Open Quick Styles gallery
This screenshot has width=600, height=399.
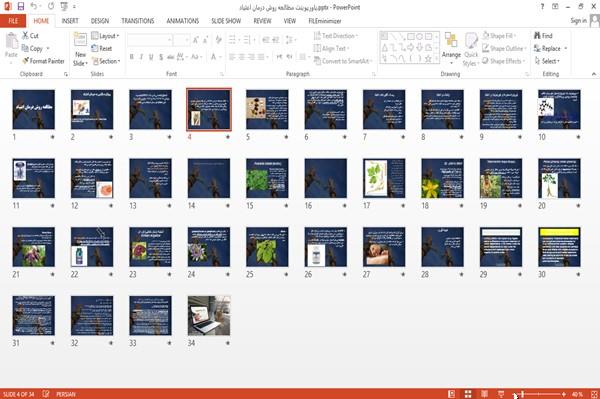471,49
